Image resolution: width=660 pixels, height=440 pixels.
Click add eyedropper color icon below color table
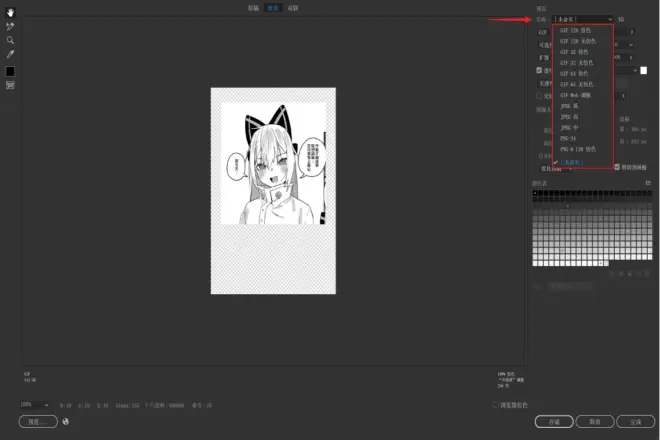pos(639,274)
